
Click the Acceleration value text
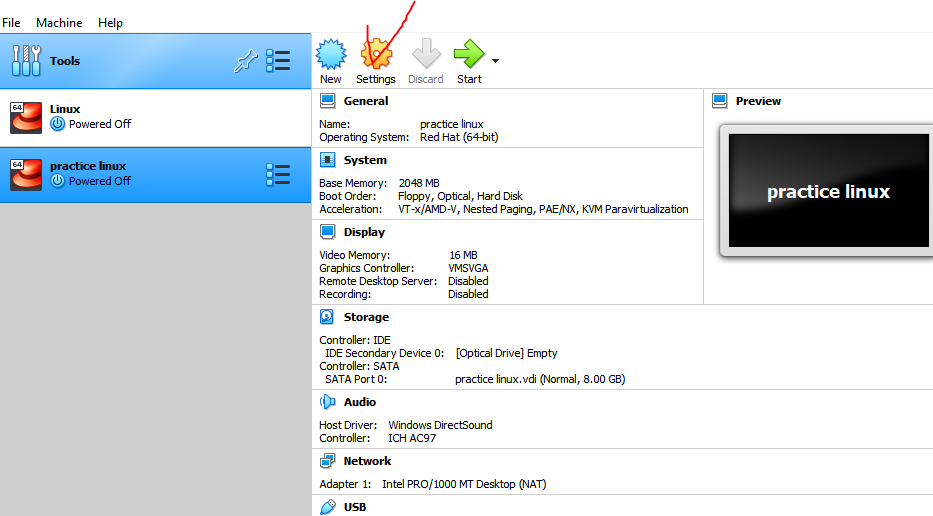[543, 209]
